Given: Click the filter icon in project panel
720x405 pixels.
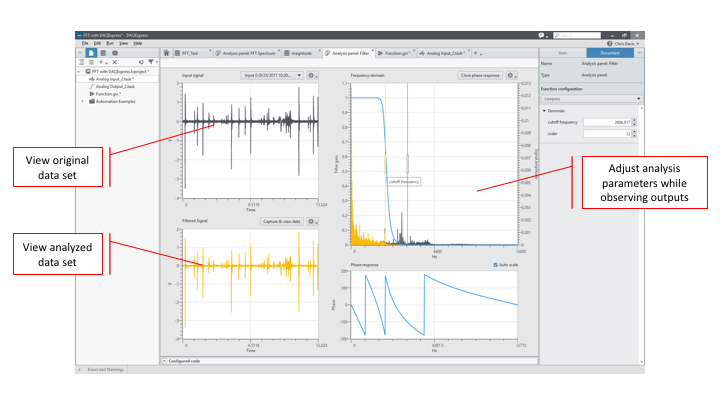Looking at the screenshot, I should 149,62.
